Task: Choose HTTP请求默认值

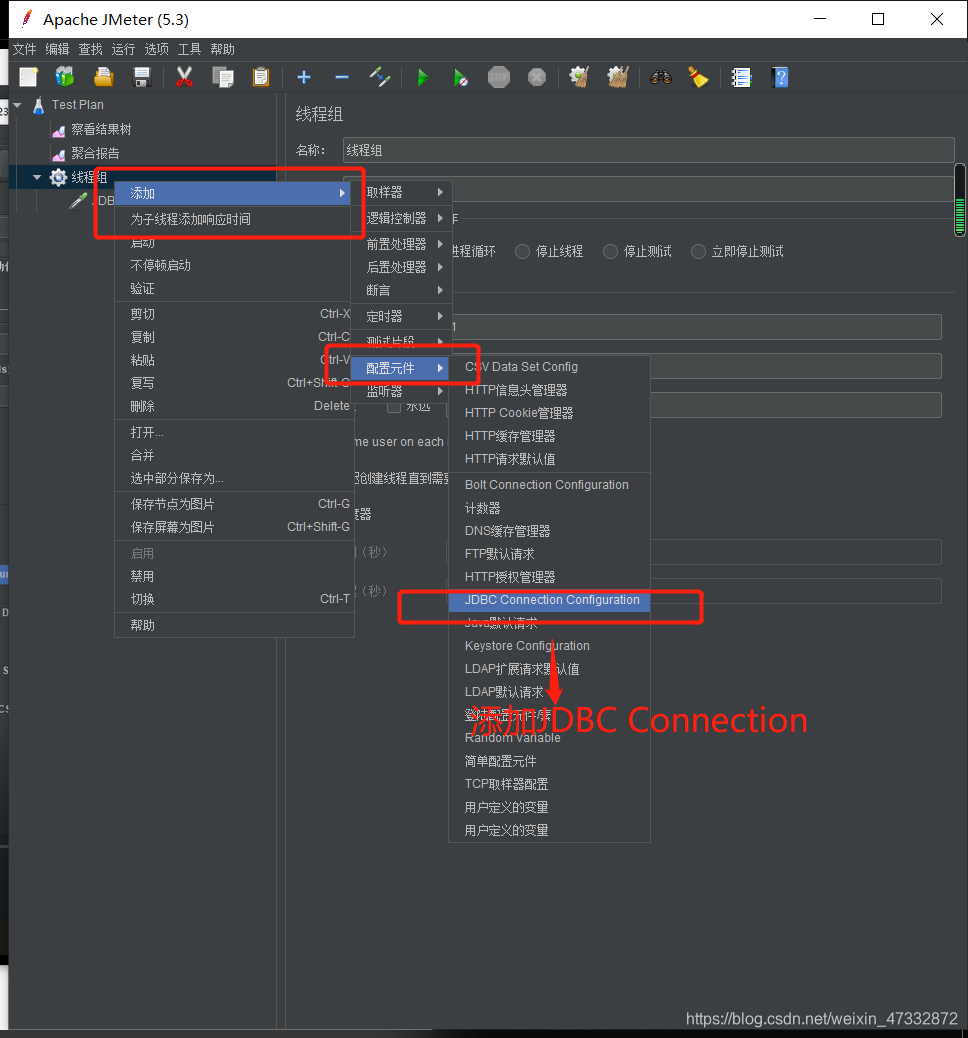Action: (549, 459)
